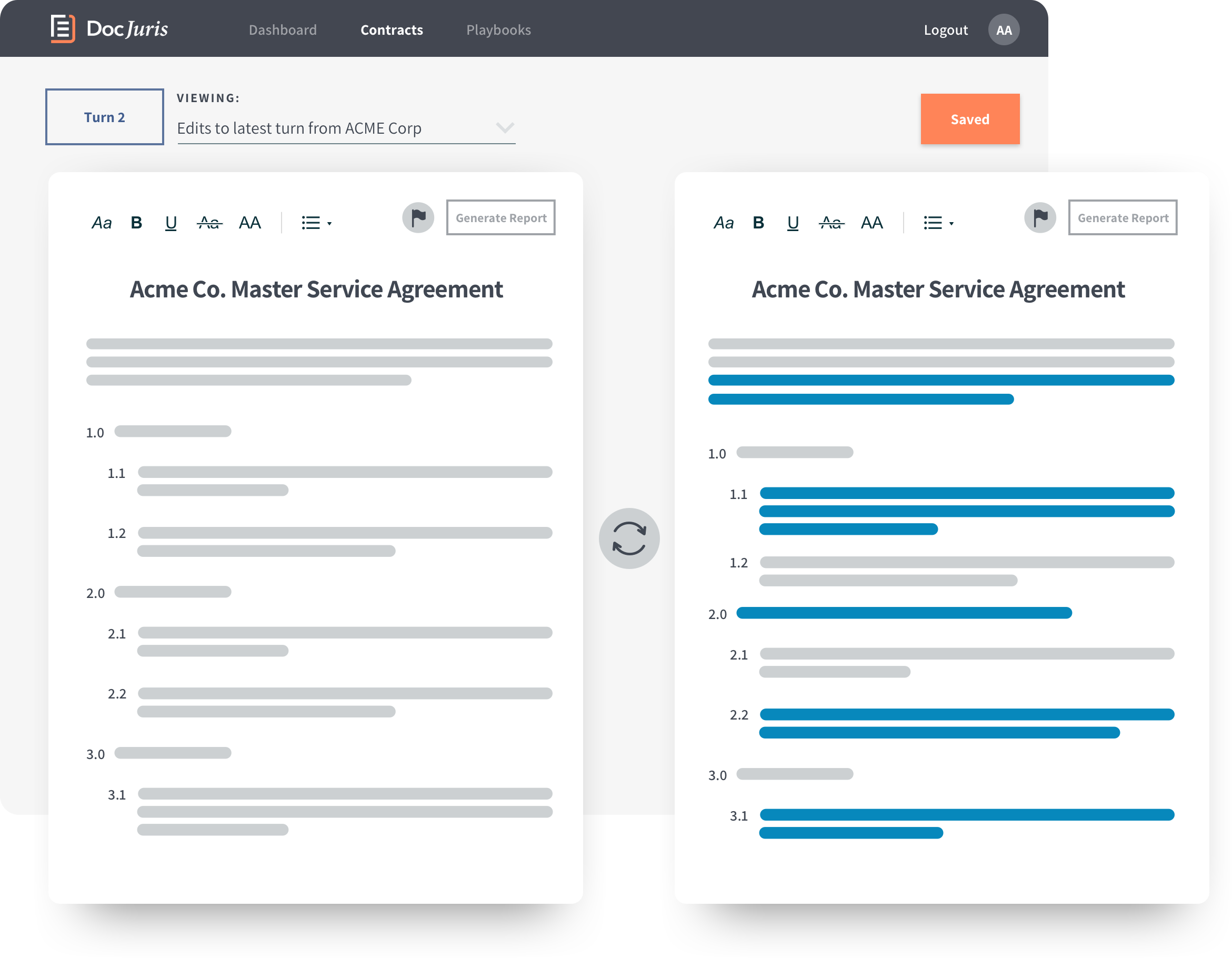Click section 1.0 heading in left document
Screen dimensions: 1232x958
(x=158, y=432)
